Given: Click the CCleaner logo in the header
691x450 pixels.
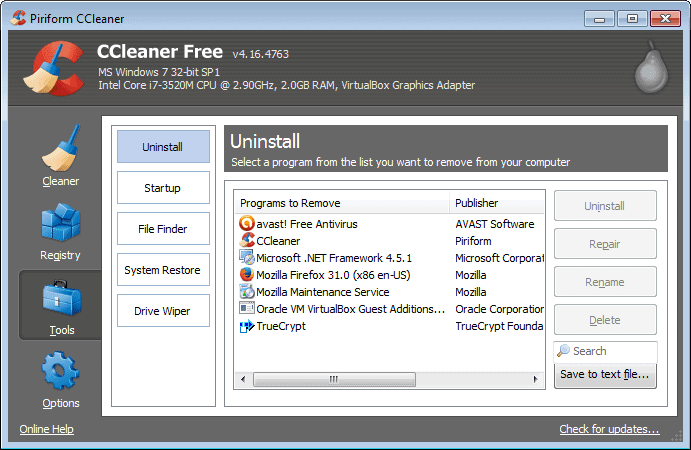Looking at the screenshot, I should [x=54, y=68].
